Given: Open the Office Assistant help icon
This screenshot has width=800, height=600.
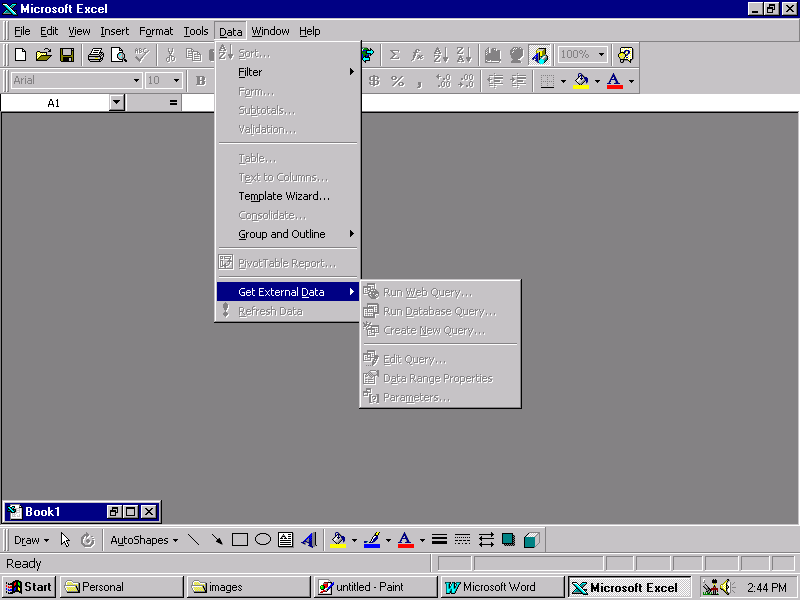Looking at the screenshot, I should click(x=625, y=55).
